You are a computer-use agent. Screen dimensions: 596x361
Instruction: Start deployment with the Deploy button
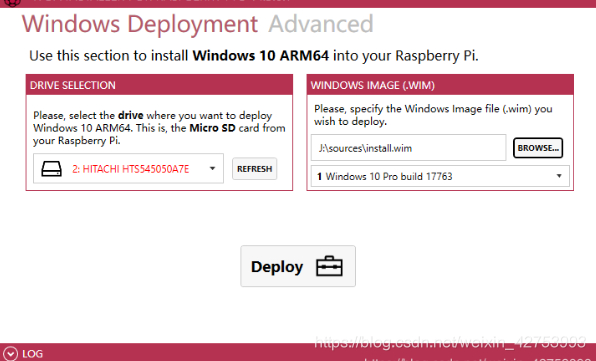tap(298, 266)
